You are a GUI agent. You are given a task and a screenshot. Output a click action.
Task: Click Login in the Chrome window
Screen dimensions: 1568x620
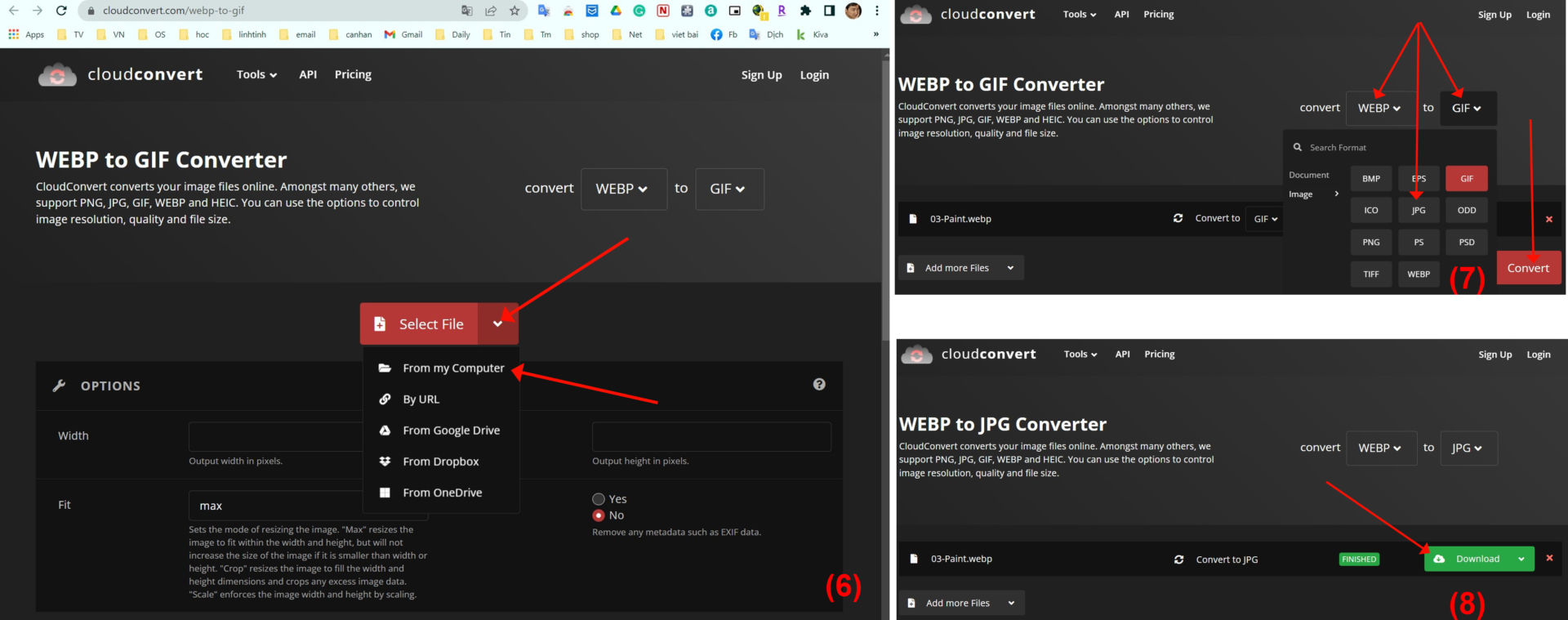click(x=814, y=75)
